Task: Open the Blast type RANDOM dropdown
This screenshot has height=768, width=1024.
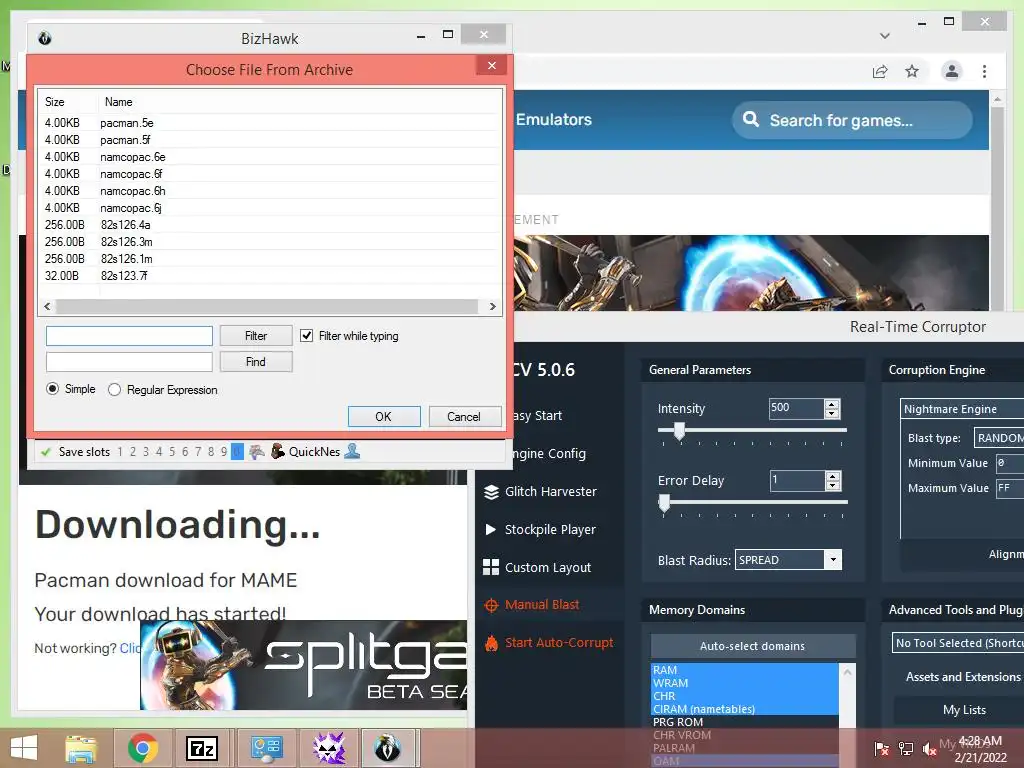Action: click(x=999, y=438)
